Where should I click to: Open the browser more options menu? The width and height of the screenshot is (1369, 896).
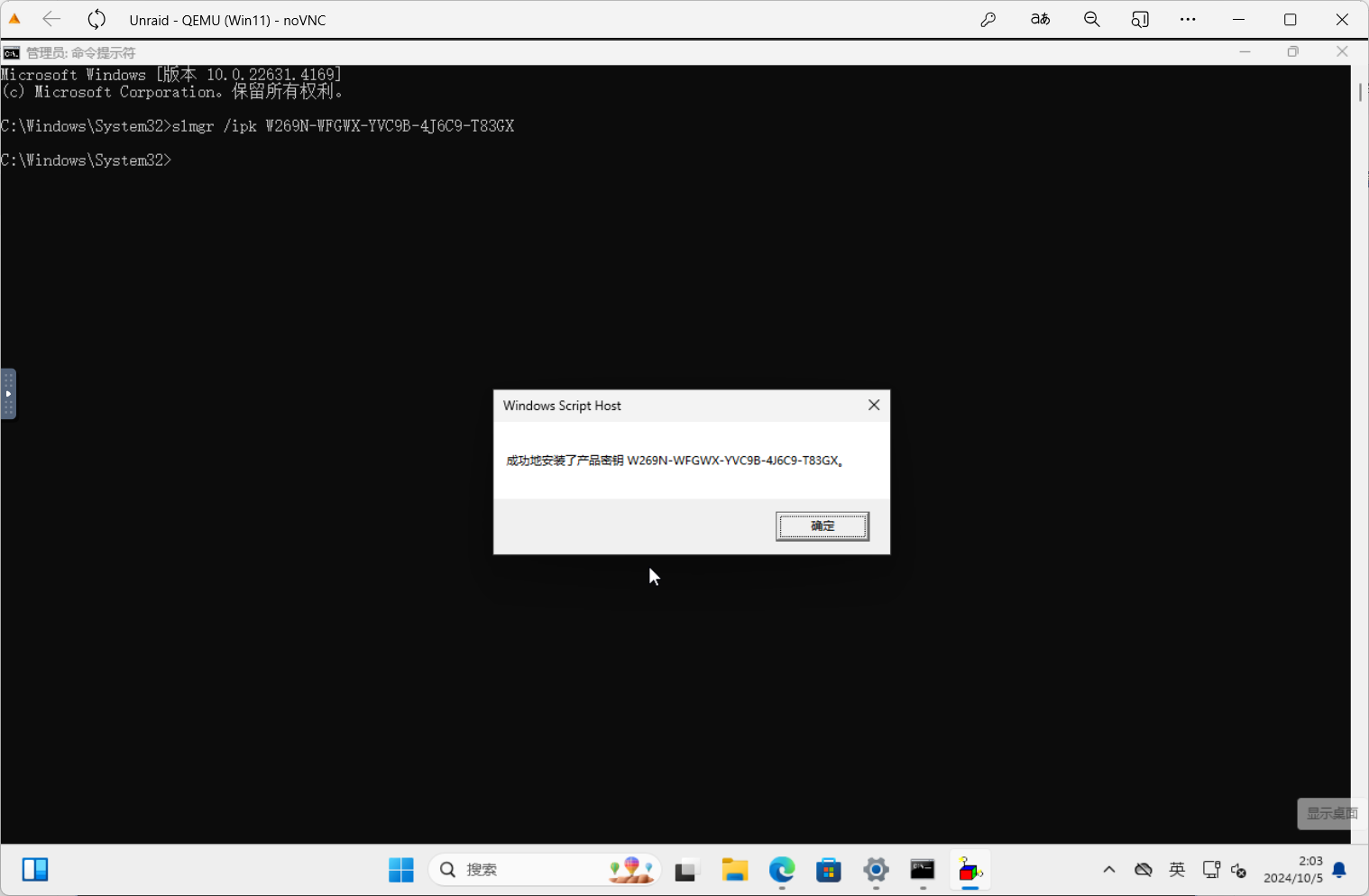tap(1188, 20)
